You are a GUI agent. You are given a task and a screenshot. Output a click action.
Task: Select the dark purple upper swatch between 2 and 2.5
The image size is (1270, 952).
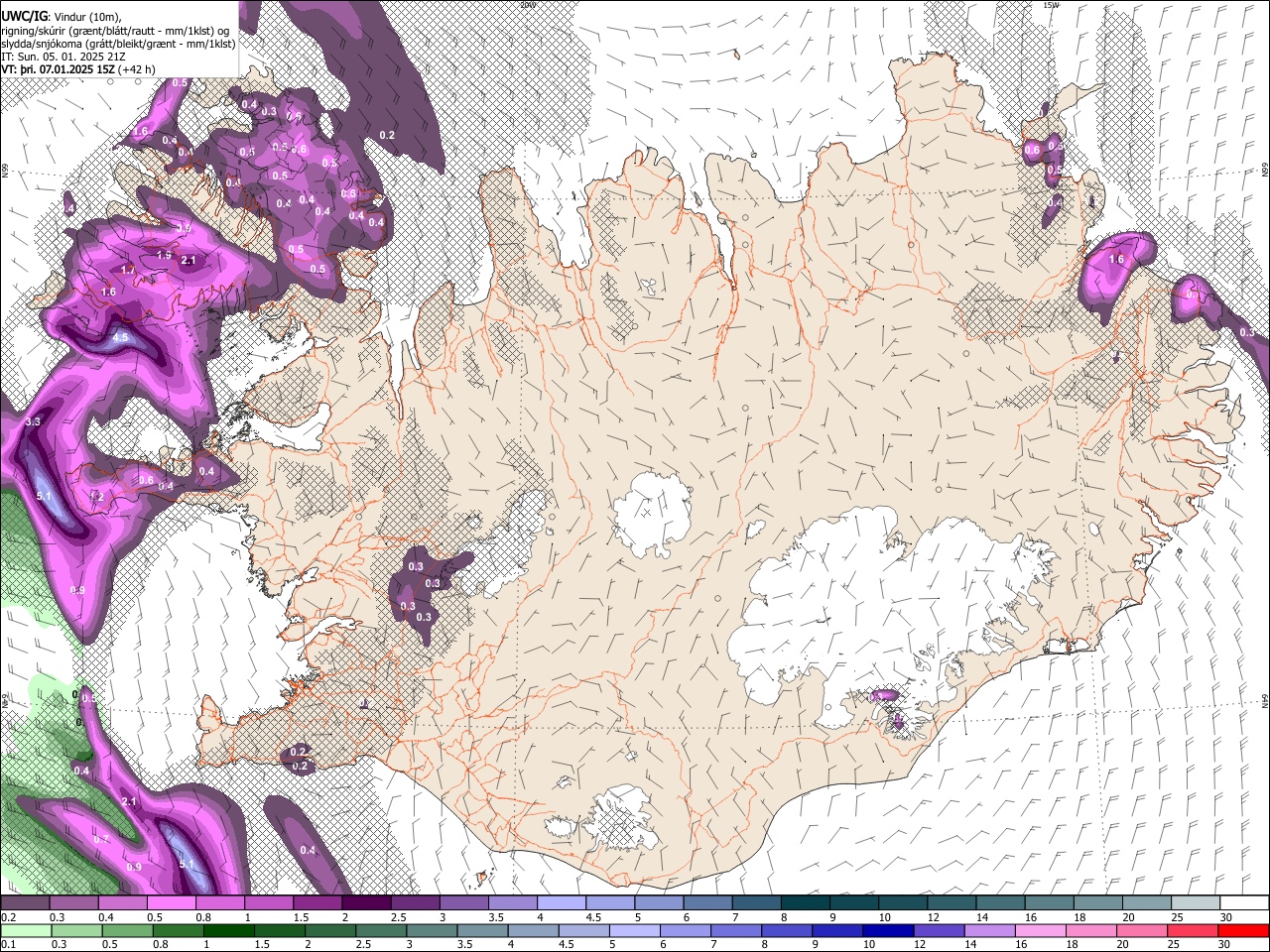[365, 903]
